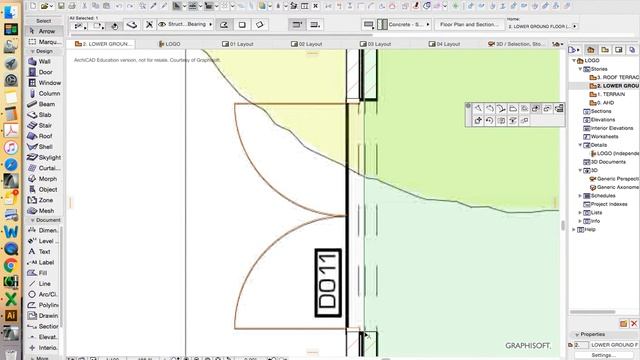The height and width of the screenshot is (360, 640).
Task: Activate the Zone tool
Action: tap(44, 200)
